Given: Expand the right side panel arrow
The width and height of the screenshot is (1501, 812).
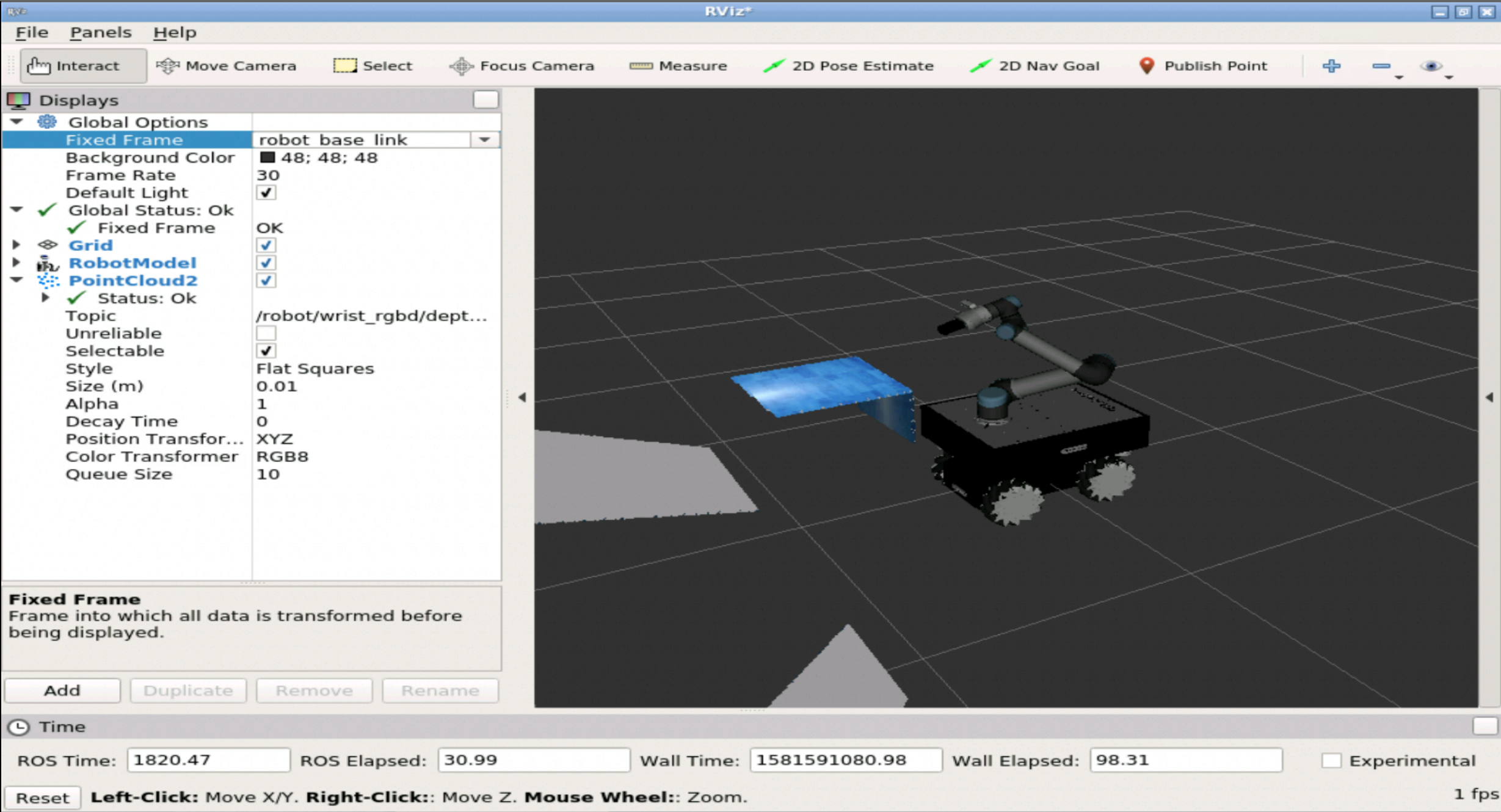Looking at the screenshot, I should (x=1489, y=397).
